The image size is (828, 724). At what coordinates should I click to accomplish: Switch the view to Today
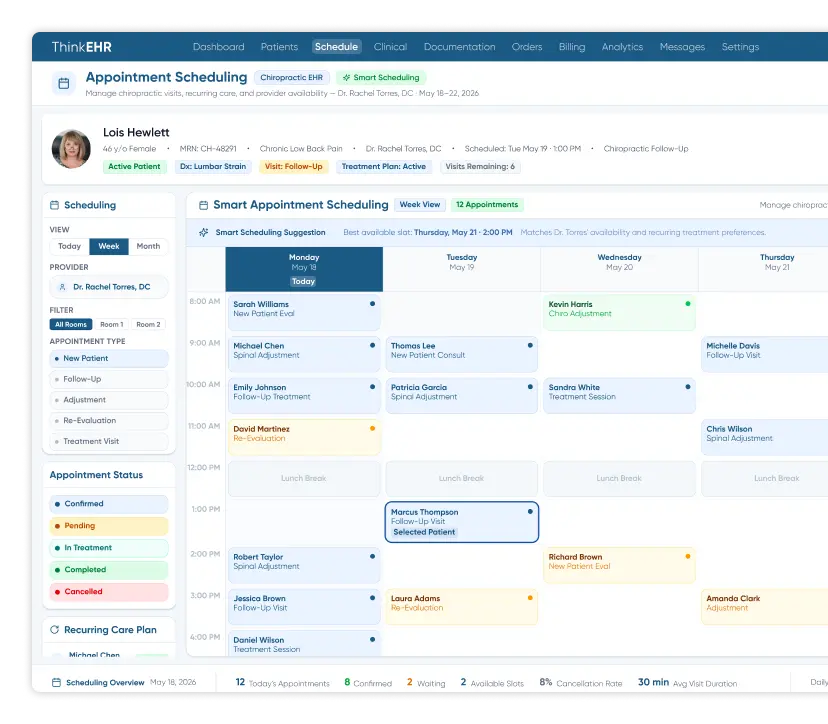[70, 246]
